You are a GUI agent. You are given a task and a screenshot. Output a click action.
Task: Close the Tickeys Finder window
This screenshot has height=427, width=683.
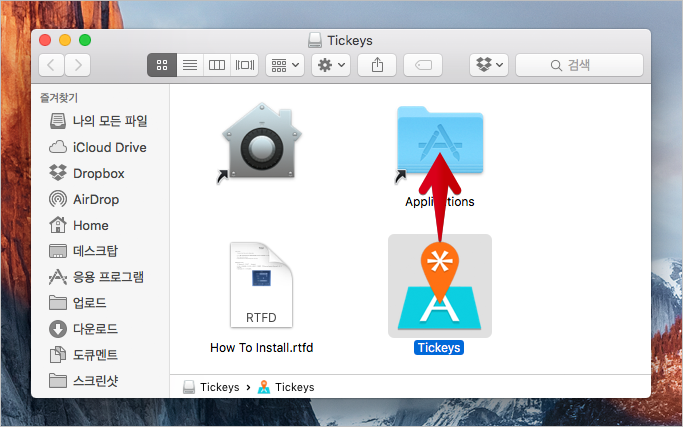45,40
